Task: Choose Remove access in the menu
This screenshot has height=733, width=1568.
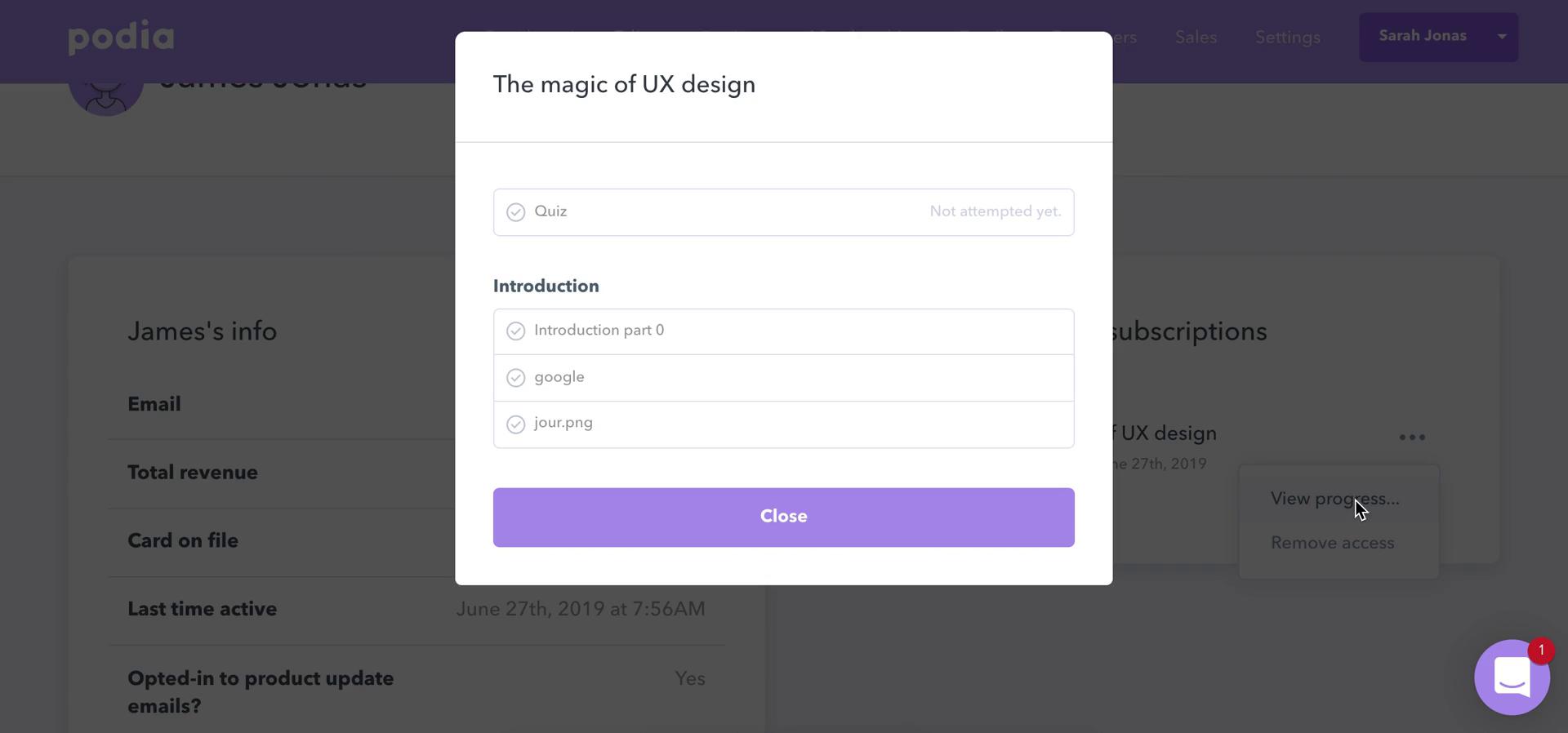Action: click(1332, 543)
